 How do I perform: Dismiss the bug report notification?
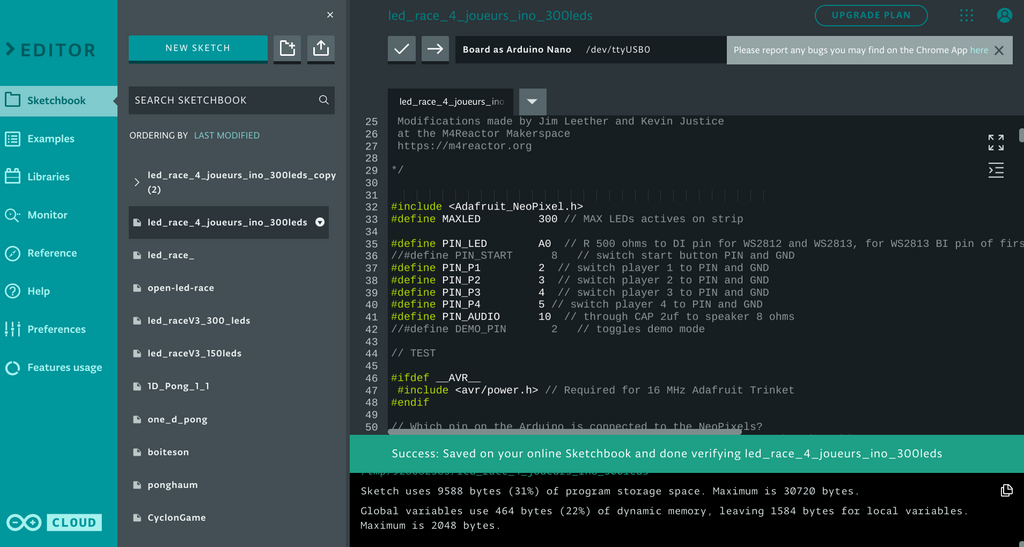tap(998, 50)
